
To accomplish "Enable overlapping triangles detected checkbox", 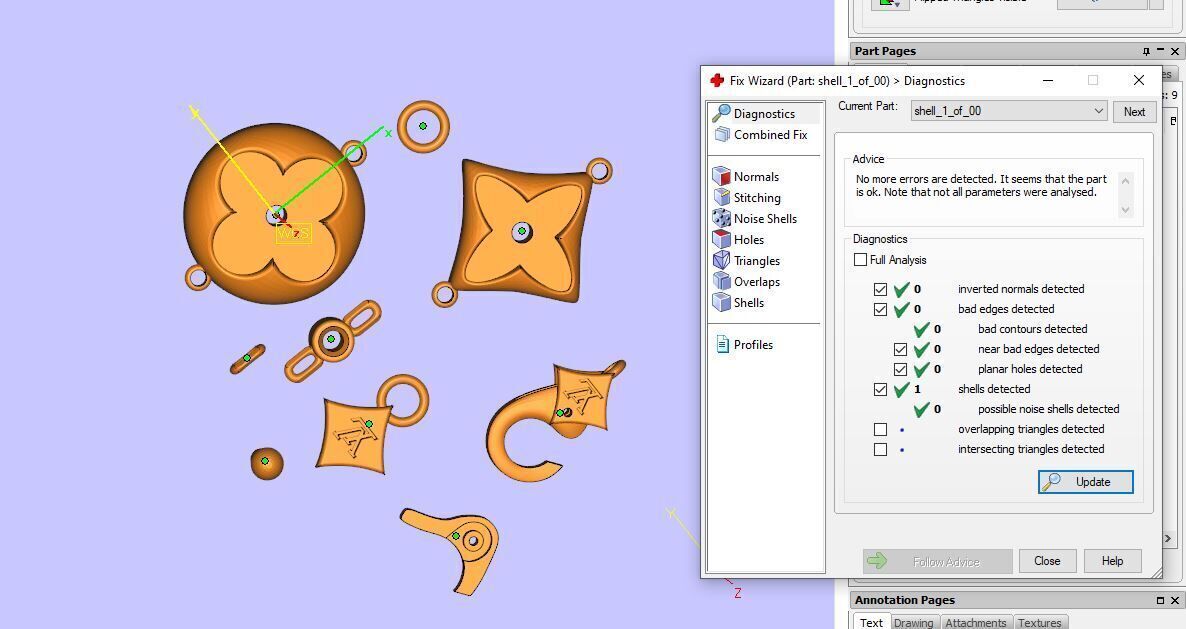I will click(x=880, y=429).
